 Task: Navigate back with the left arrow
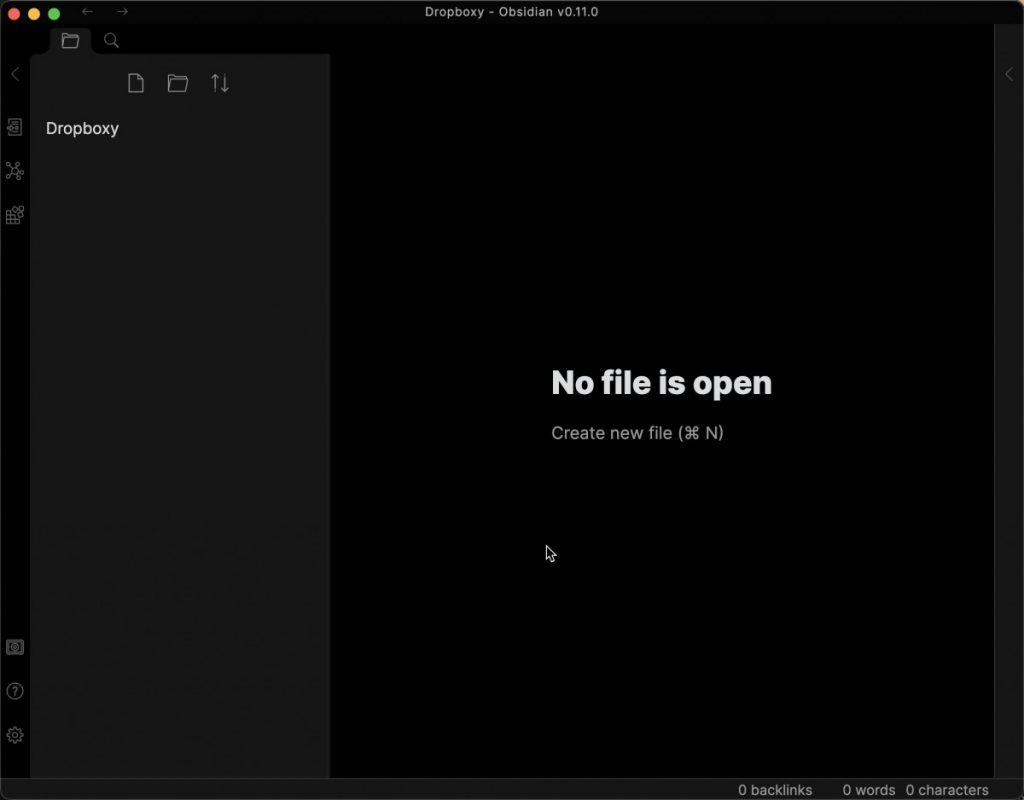87,12
